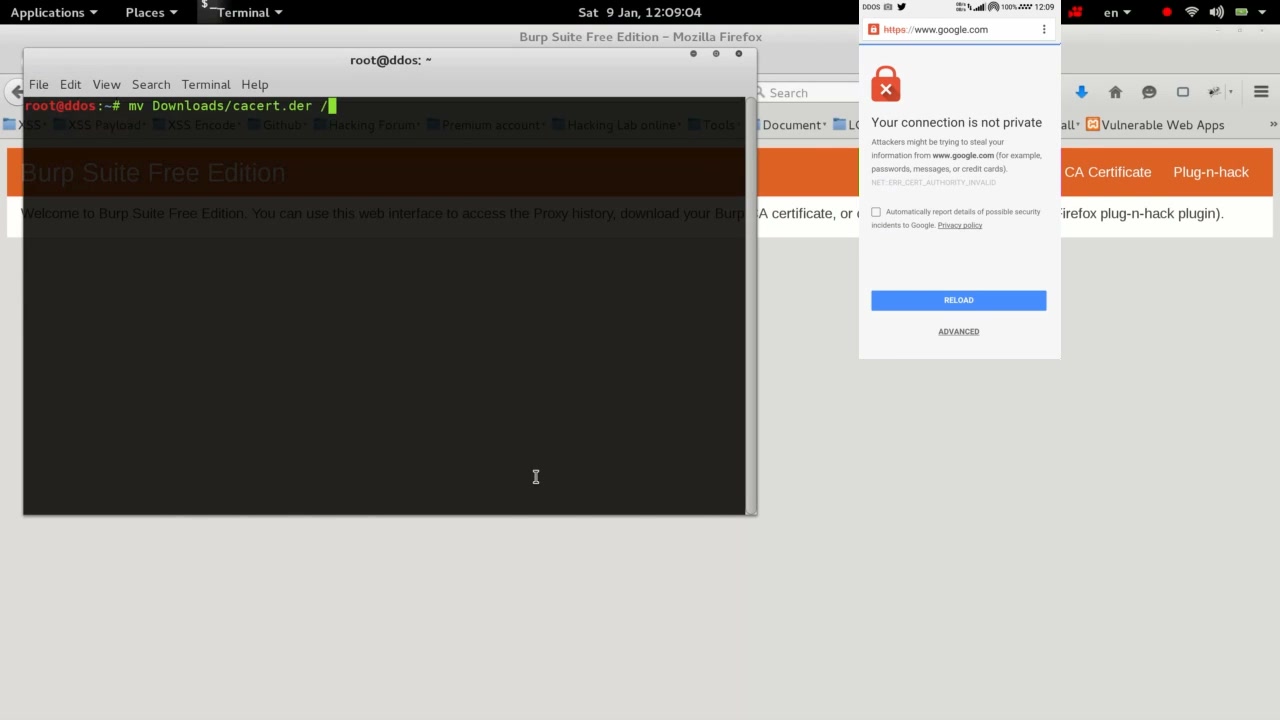1280x720 pixels.
Task: Open the Privacy policy link
Action: (x=960, y=225)
